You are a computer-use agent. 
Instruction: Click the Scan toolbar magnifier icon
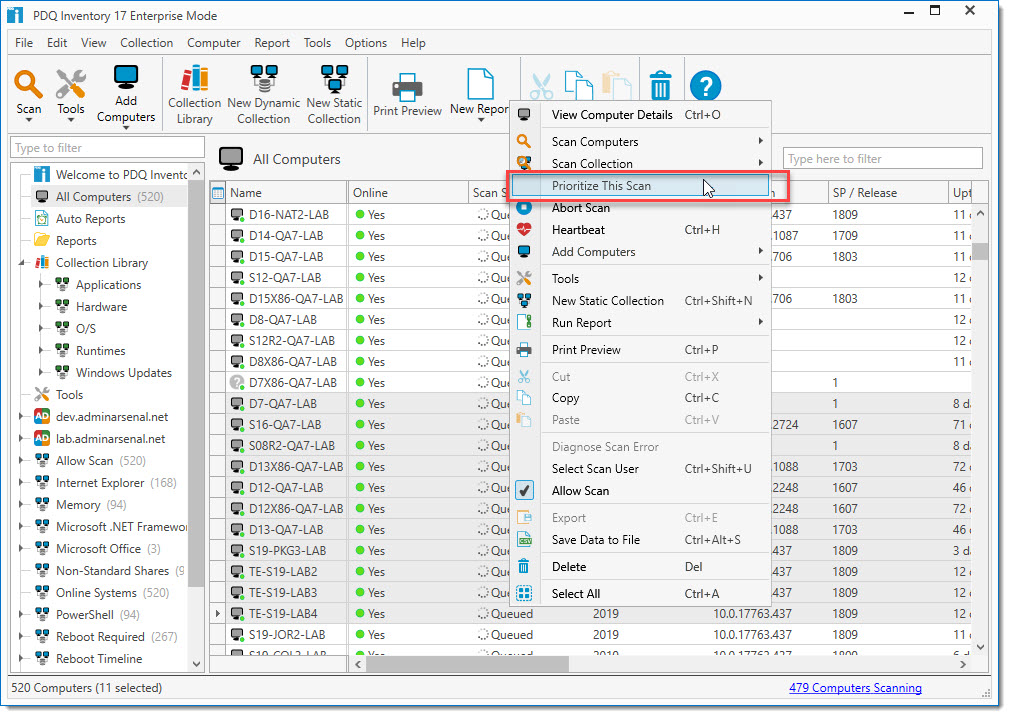28,84
